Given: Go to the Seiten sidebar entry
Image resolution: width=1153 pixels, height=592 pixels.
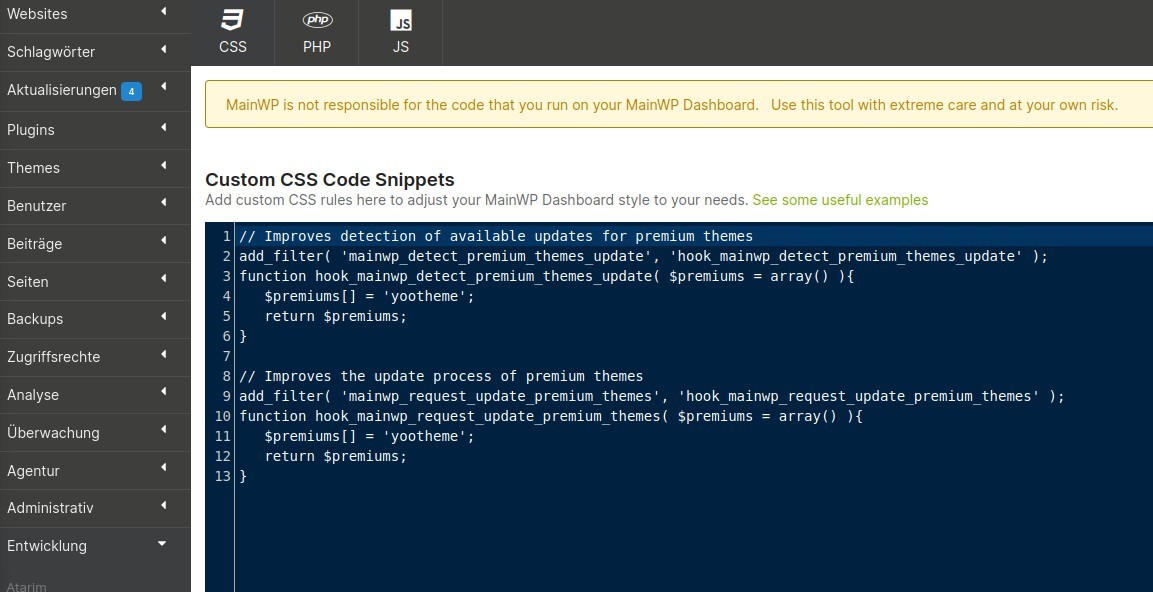Looking at the screenshot, I should click(28, 282).
